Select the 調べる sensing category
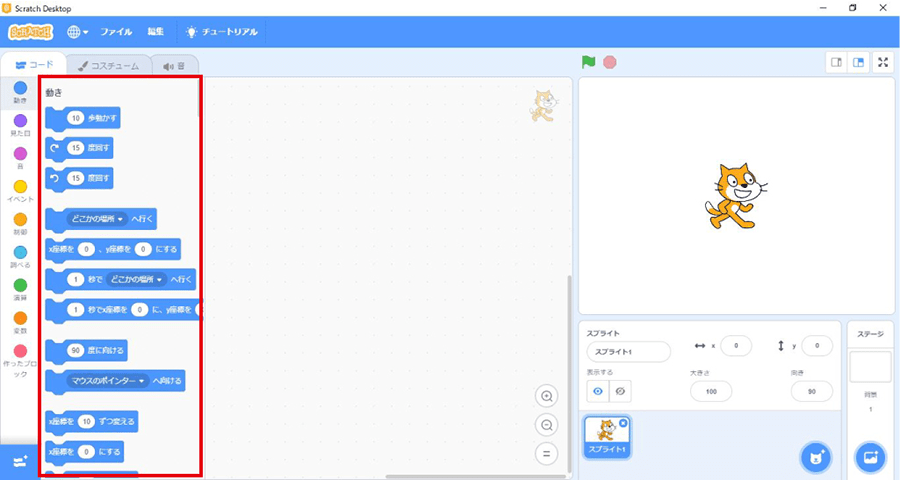 [20, 257]
